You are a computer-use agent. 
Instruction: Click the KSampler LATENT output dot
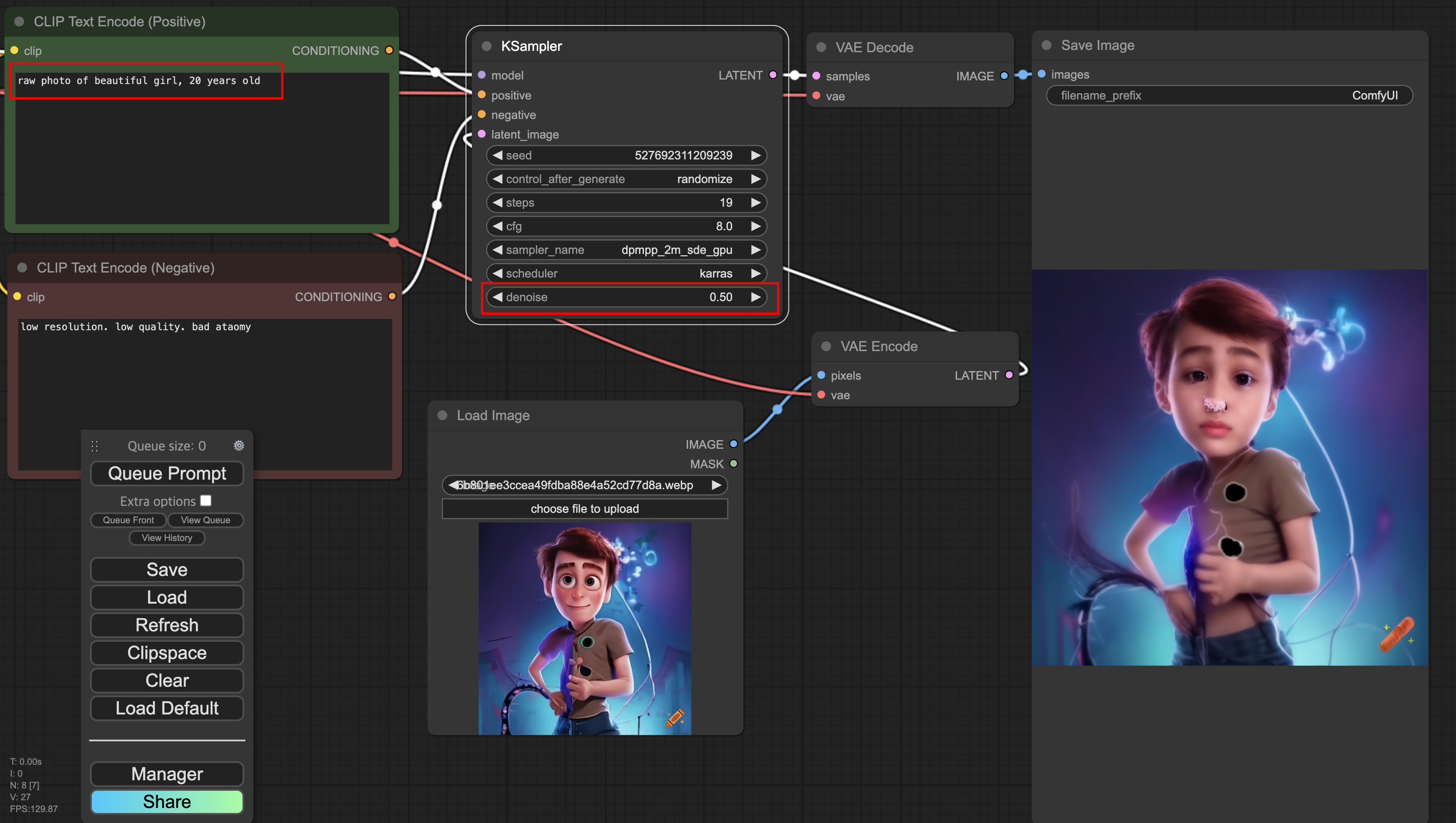click(x=773, y=74)
